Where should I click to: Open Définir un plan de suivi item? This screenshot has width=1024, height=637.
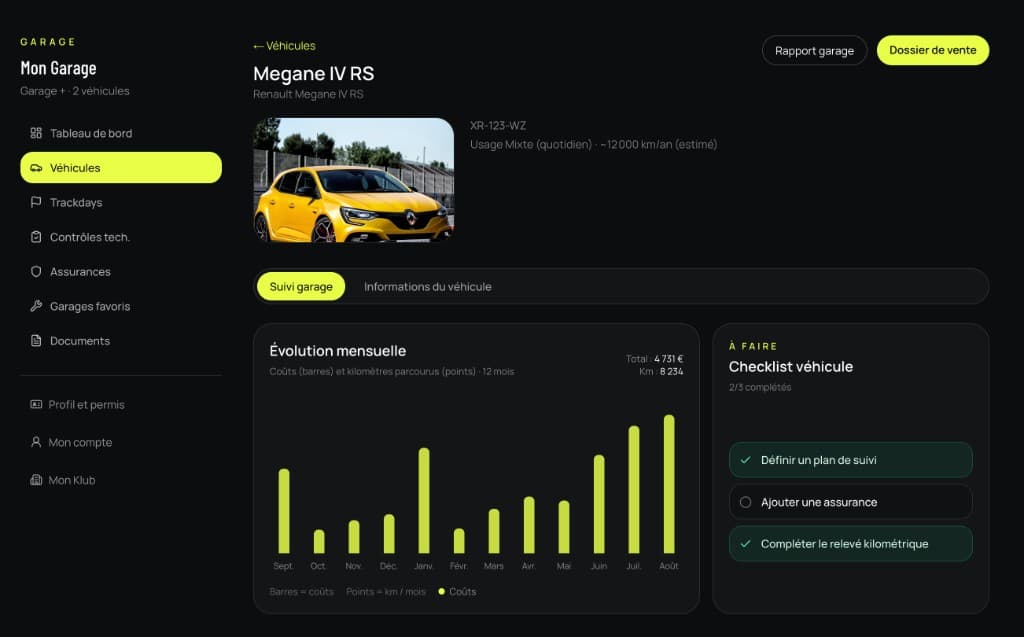point(850,460)
